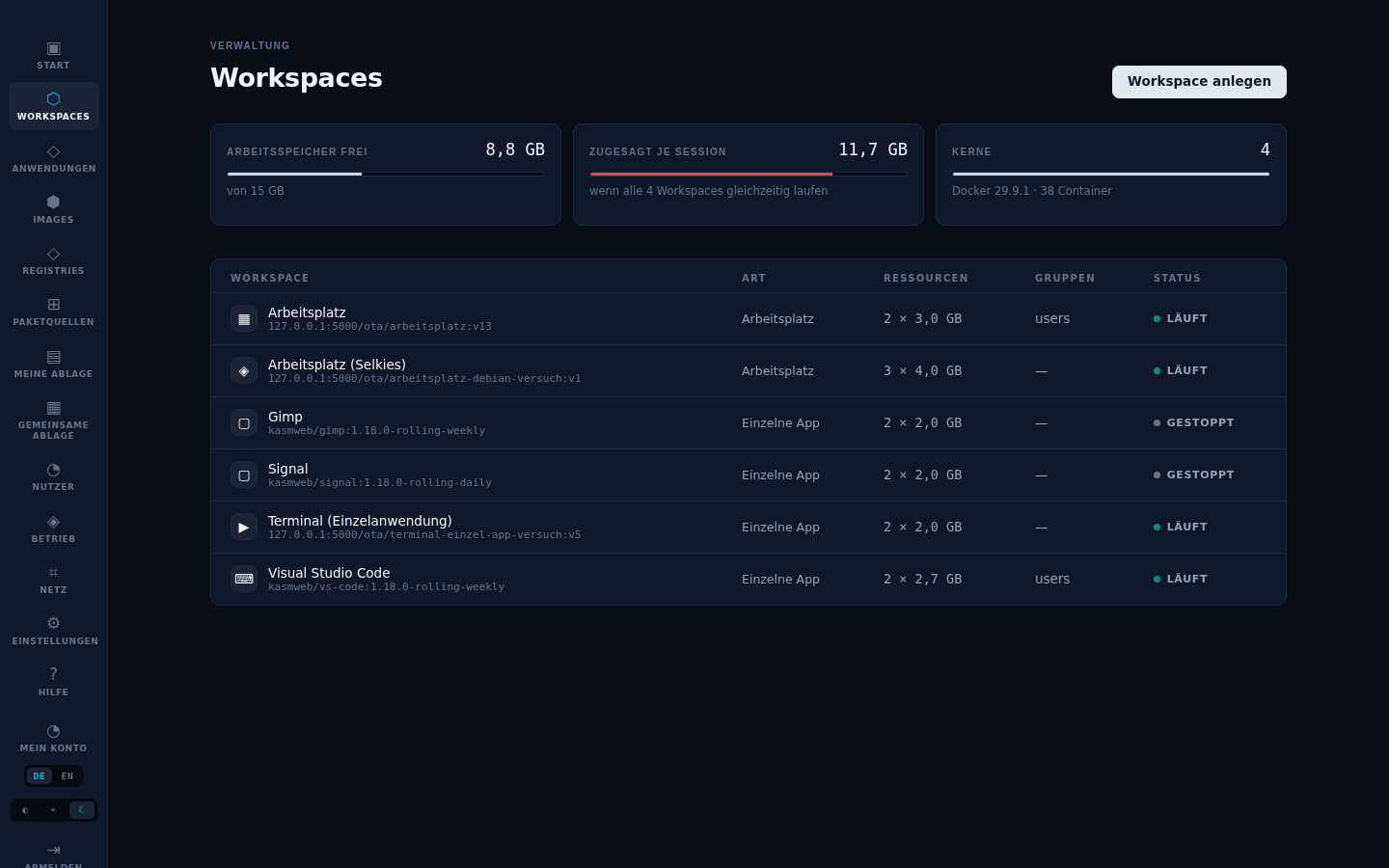
Task: Click the LÄUFT status of Terminal (Einzelanwendung)
Action: coord(1181,527)
